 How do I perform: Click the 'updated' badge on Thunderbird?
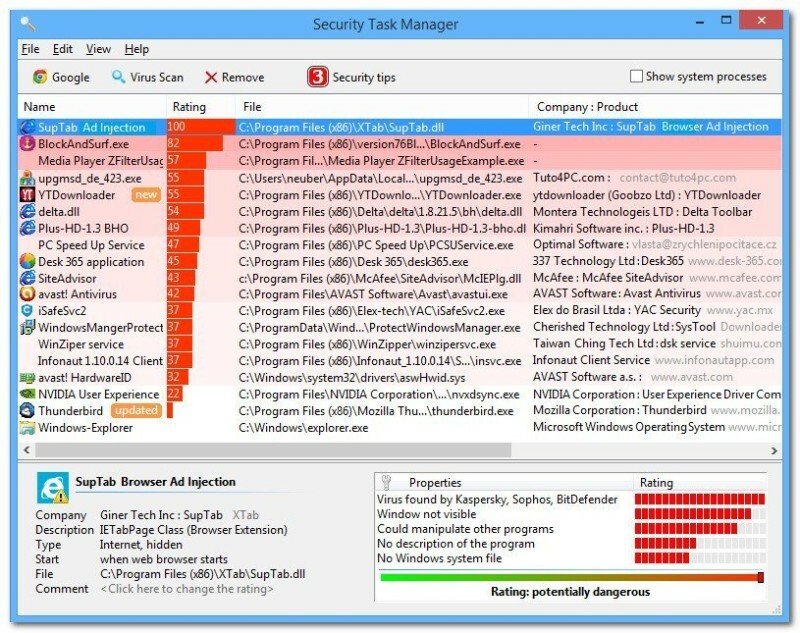137,410
